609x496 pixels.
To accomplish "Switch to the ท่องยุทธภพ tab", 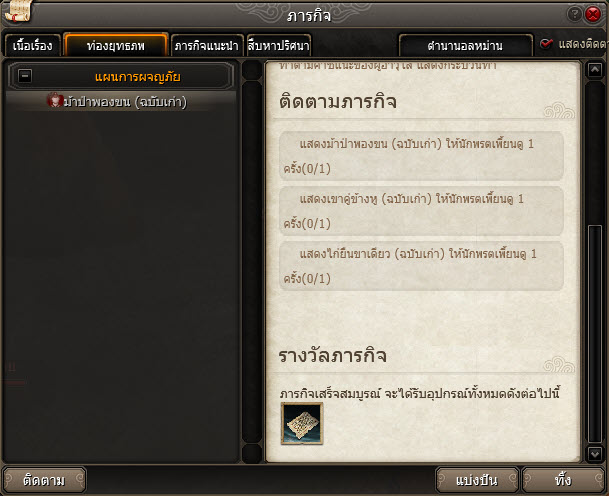I will 116,45.
